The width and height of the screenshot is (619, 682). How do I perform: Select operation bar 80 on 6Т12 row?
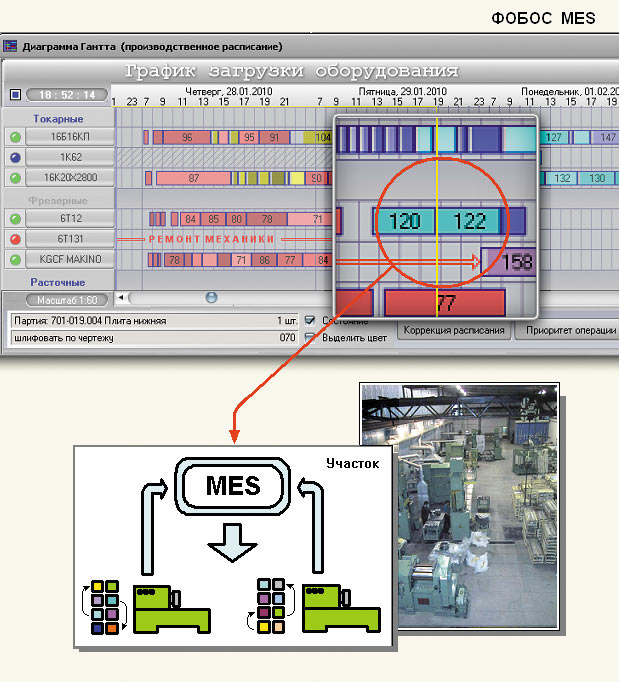236,219
